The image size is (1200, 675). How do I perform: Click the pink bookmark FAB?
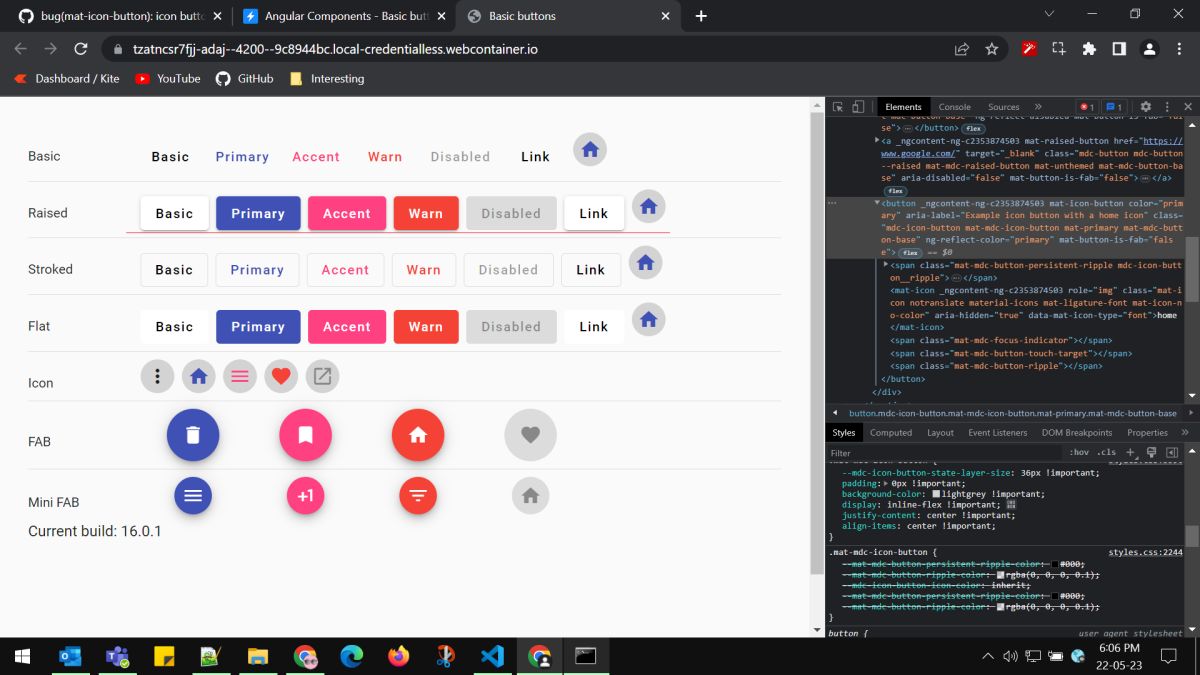pyautogui.click(x=305, y=435)
